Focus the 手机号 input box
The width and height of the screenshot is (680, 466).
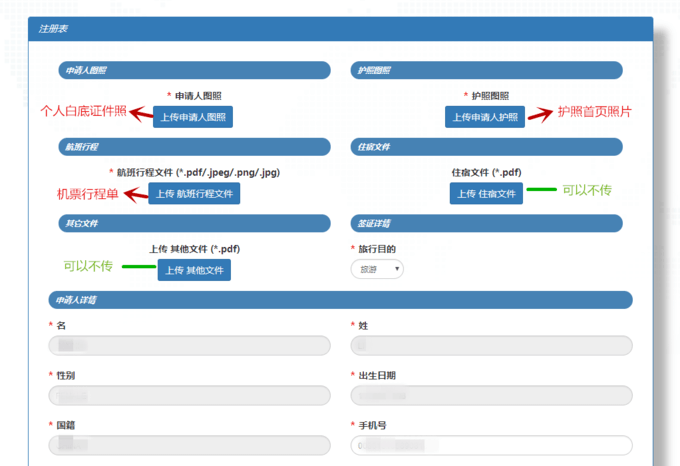click(x=491, y=445)
